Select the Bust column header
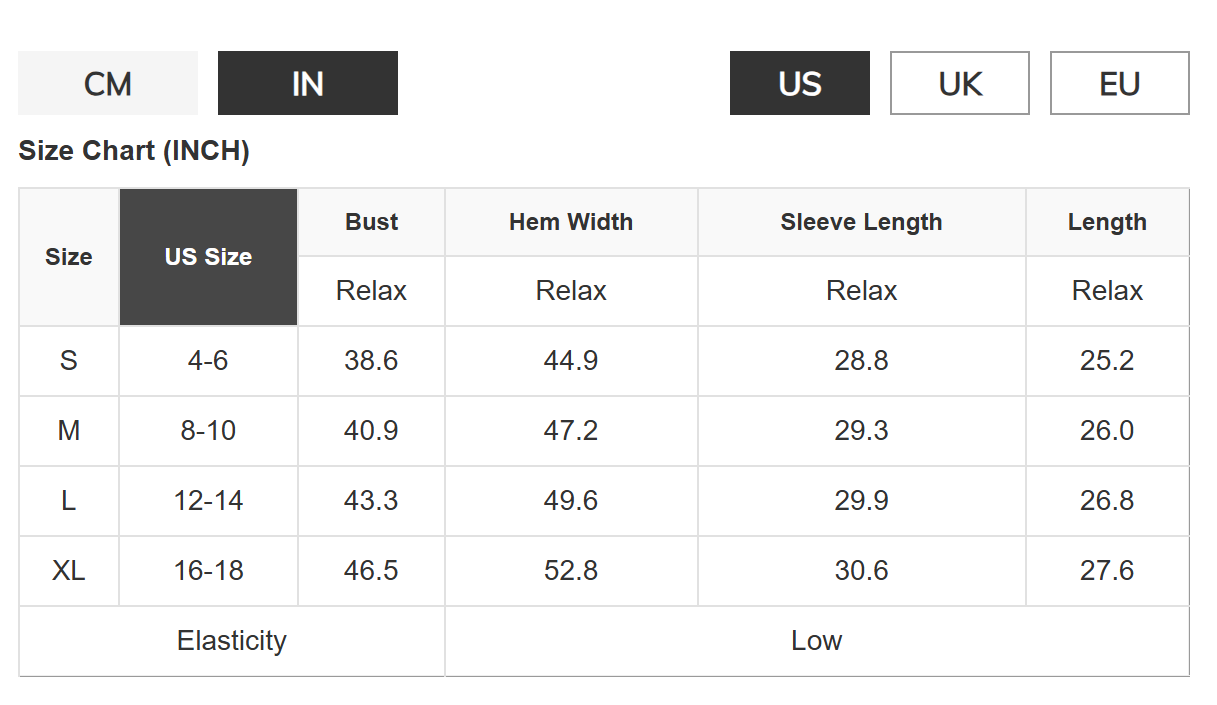Image resolution: width=1217 pixels, height=705 pixels. [x=372, y=222]
